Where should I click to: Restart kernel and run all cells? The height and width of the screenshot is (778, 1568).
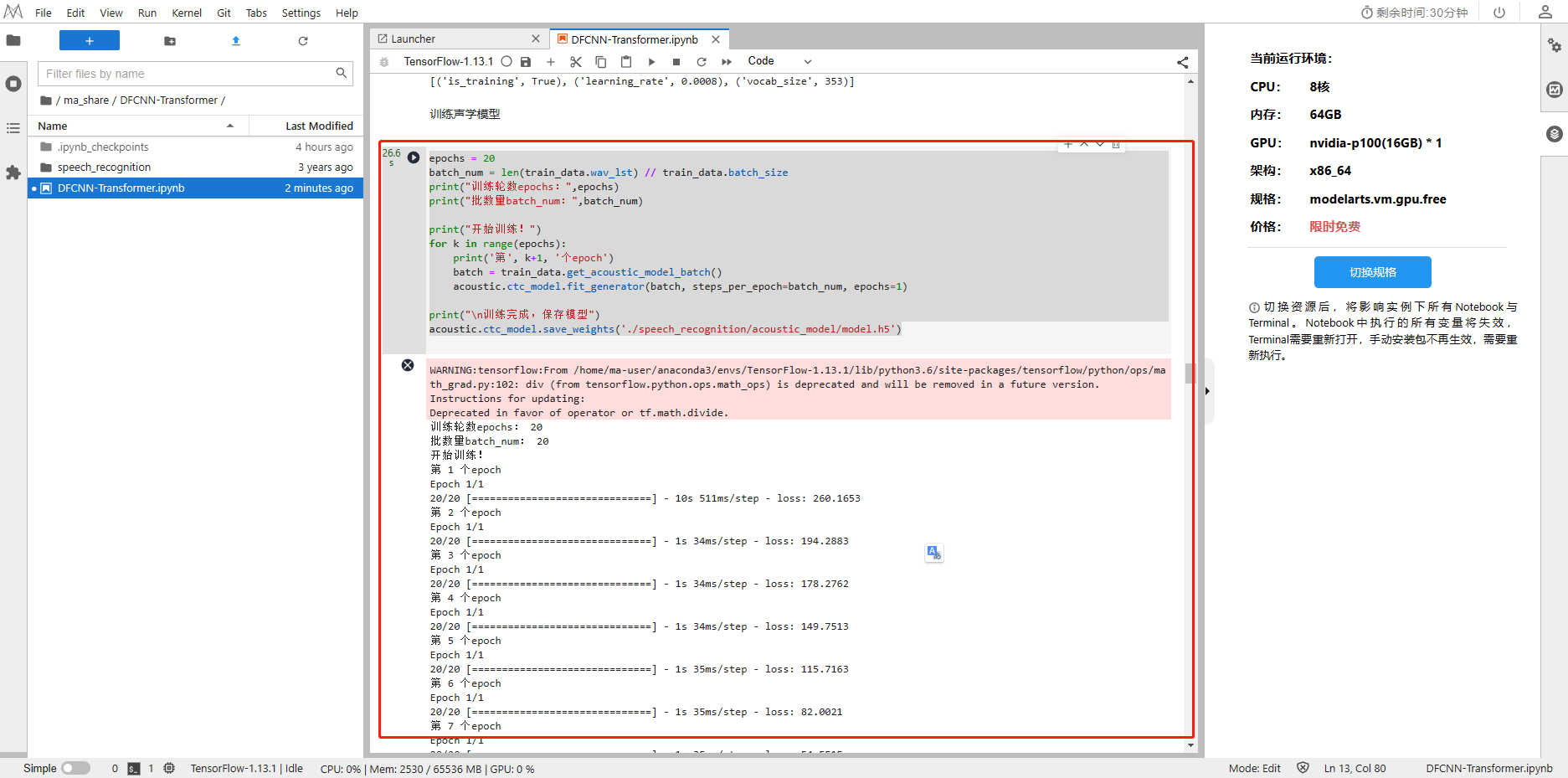pos(727,62)
